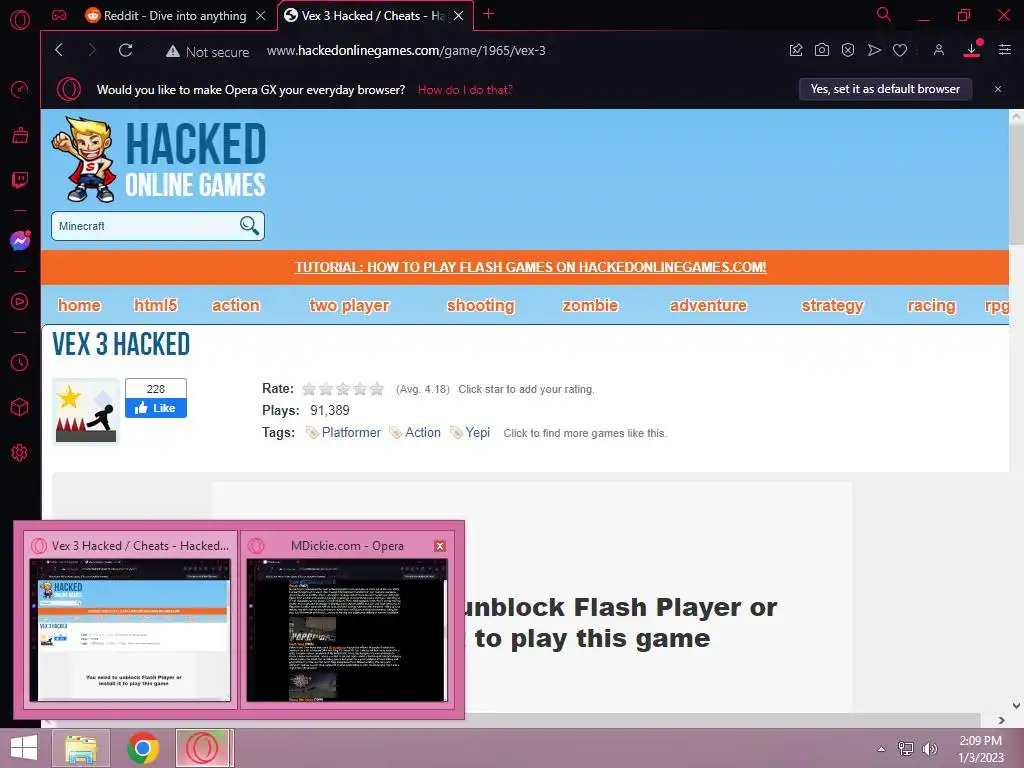Open History clock icon in sidebar
This screenshot has height=768, width=1024.
tap(20, 362)
